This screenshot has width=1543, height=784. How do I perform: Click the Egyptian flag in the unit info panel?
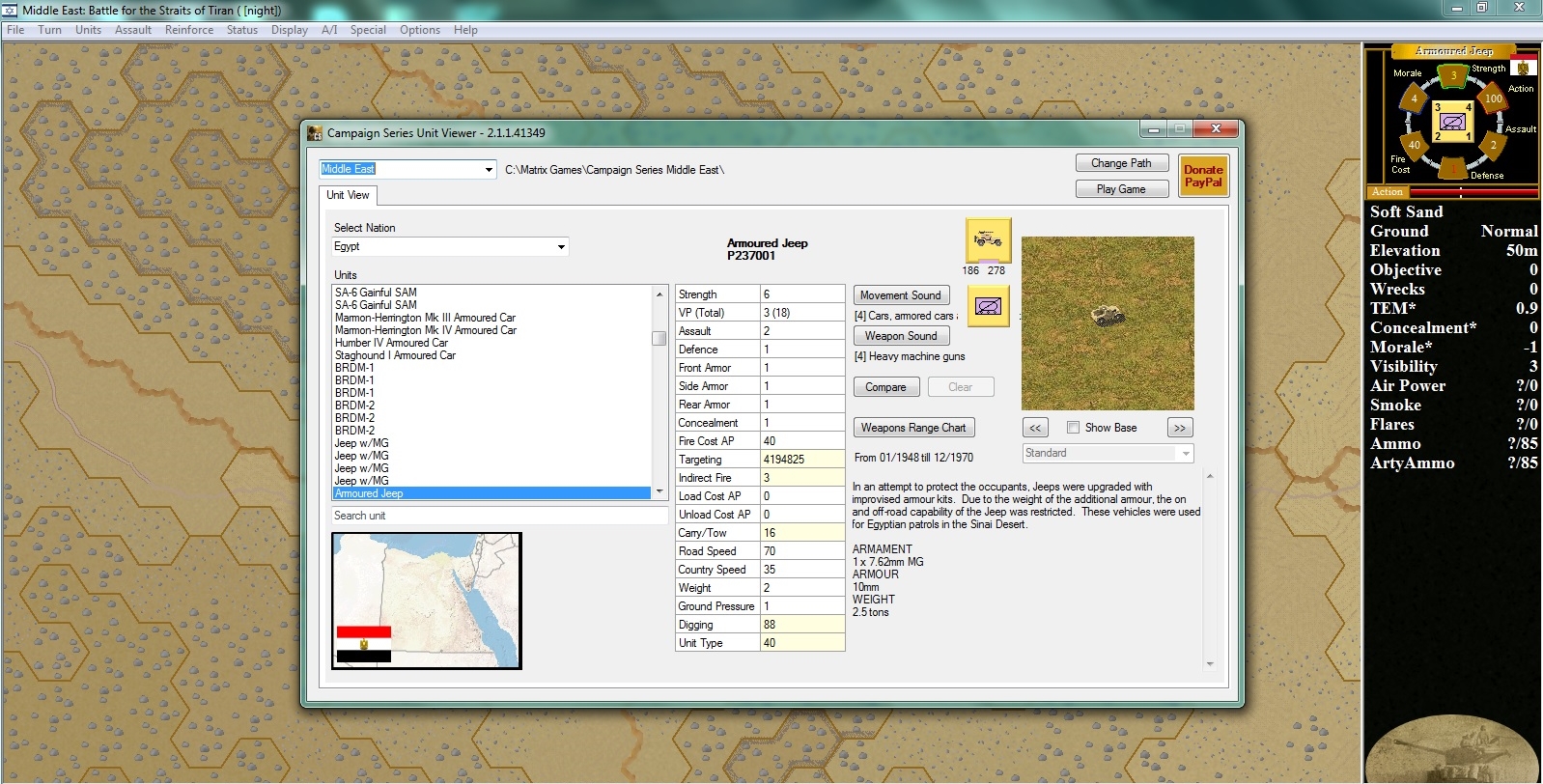click(1525, 68)
